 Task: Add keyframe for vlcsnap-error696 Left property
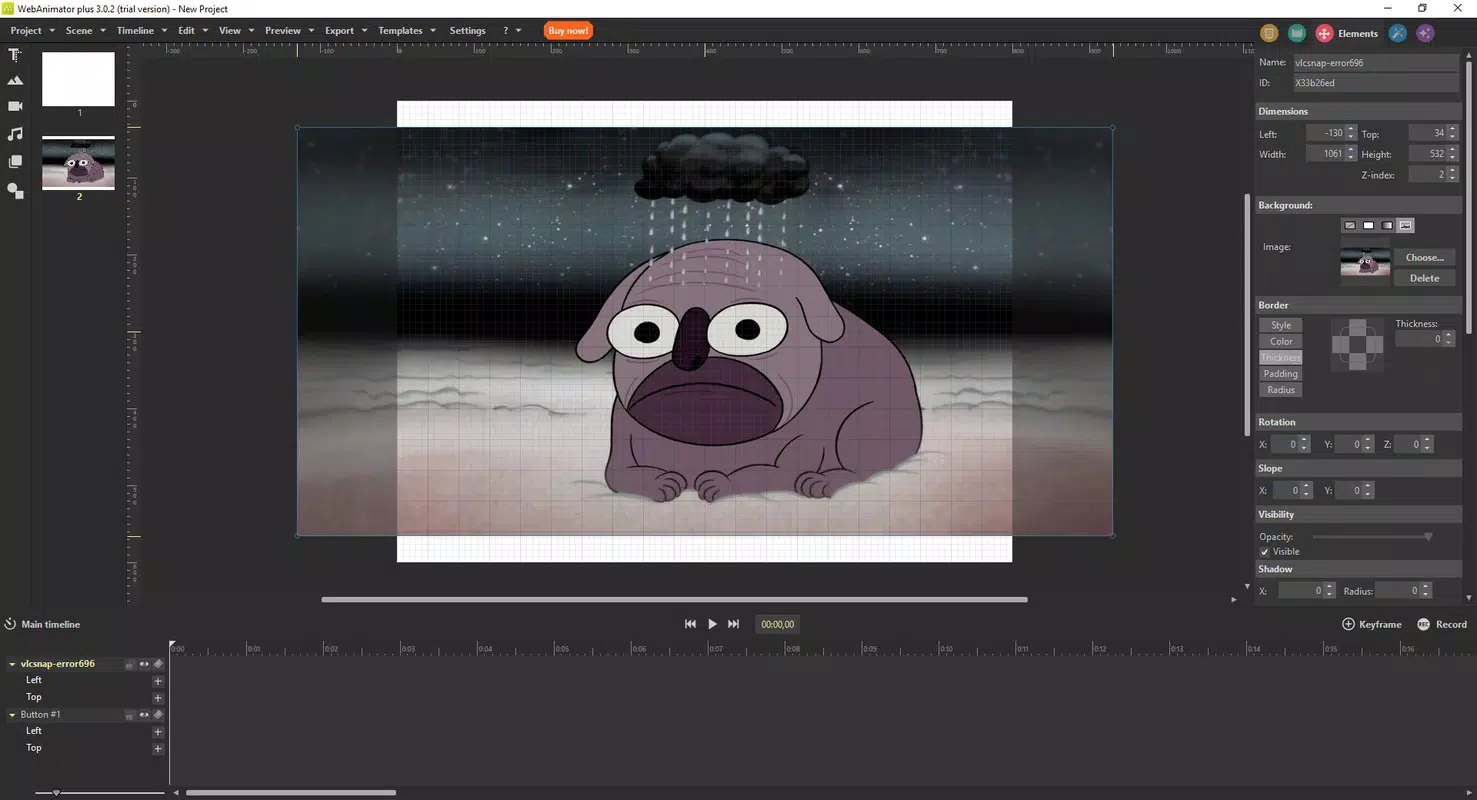158,681
